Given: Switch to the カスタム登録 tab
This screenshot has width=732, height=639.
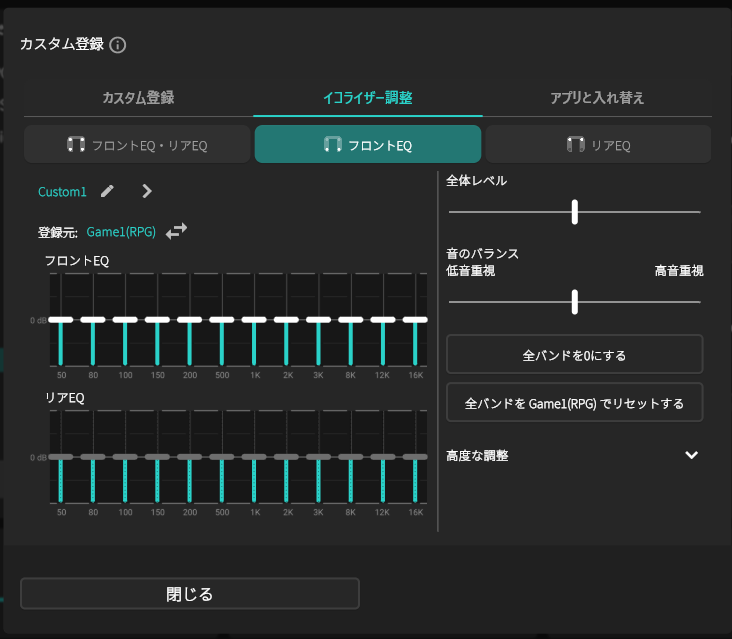Looking at the screenshot, I should [x=138, y=98].
